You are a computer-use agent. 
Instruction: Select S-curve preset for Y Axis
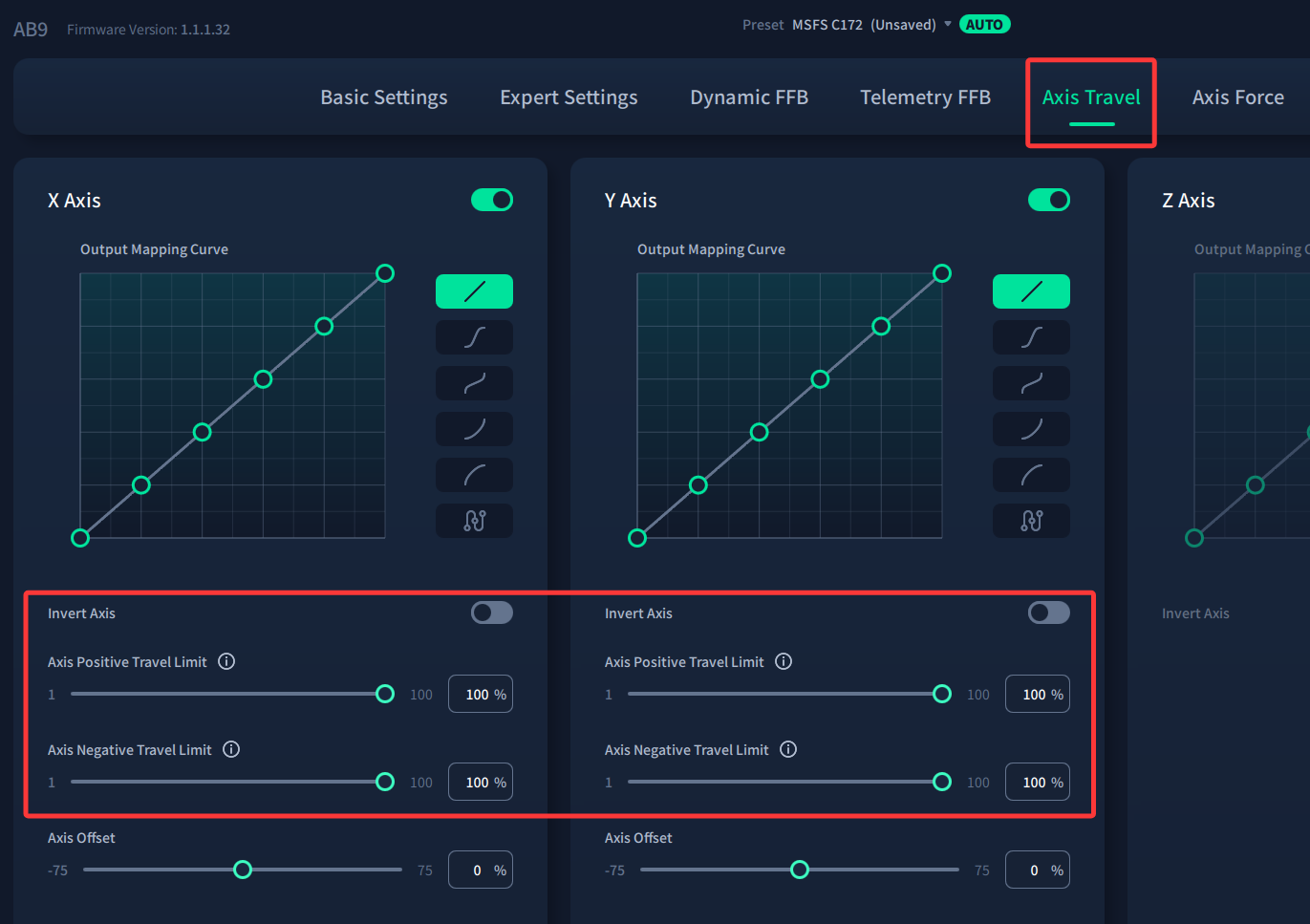(x=1031, y=337)
